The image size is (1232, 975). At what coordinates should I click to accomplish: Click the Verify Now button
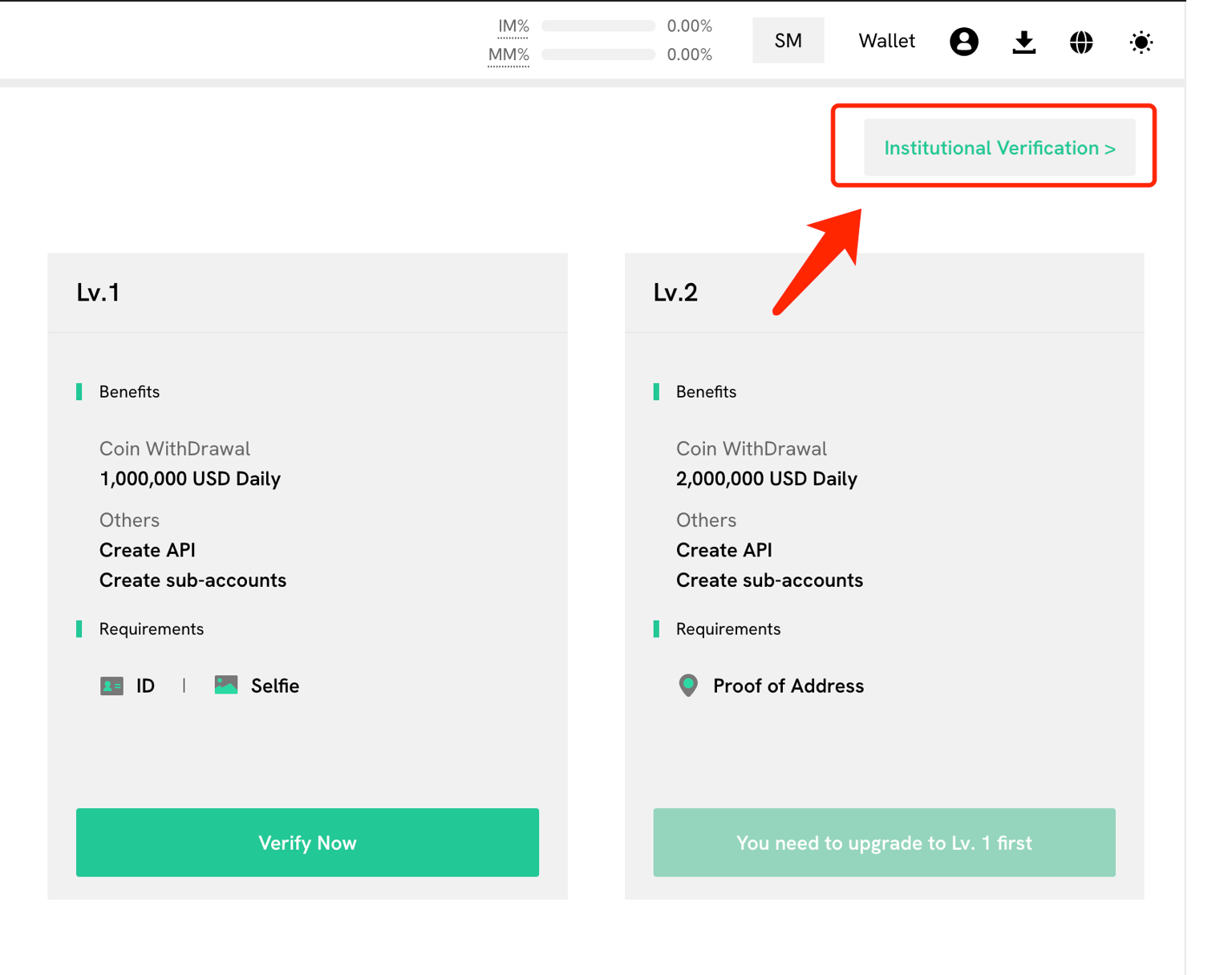click(307, 843)
